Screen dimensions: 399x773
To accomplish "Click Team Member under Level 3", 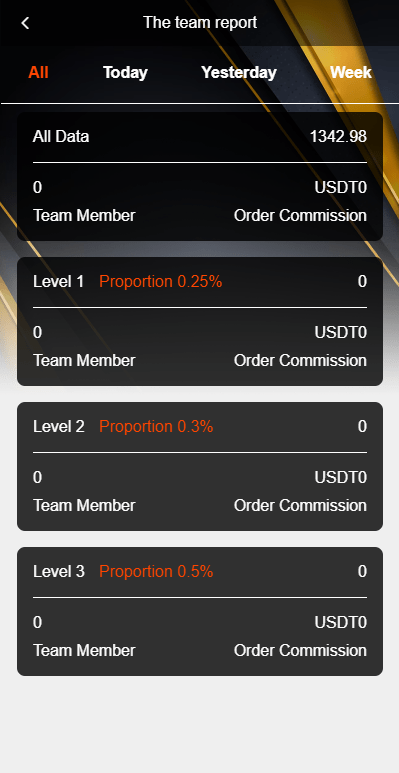I will point(84,650).
